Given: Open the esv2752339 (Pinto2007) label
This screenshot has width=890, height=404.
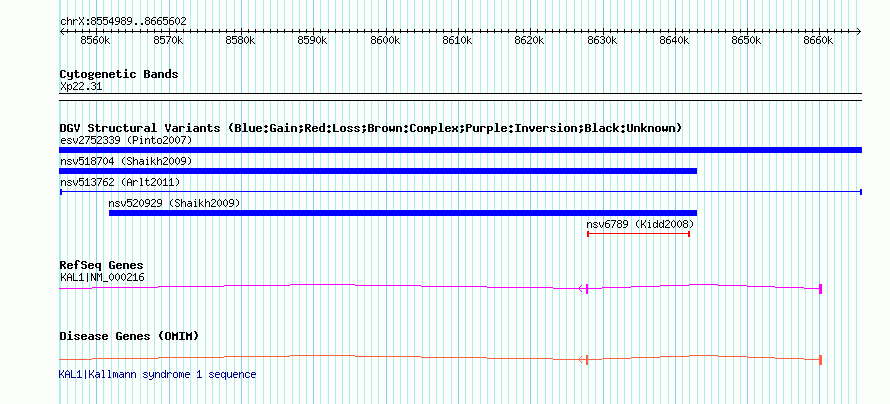Looking at the screenshot, I should click(x=126, y=140).
